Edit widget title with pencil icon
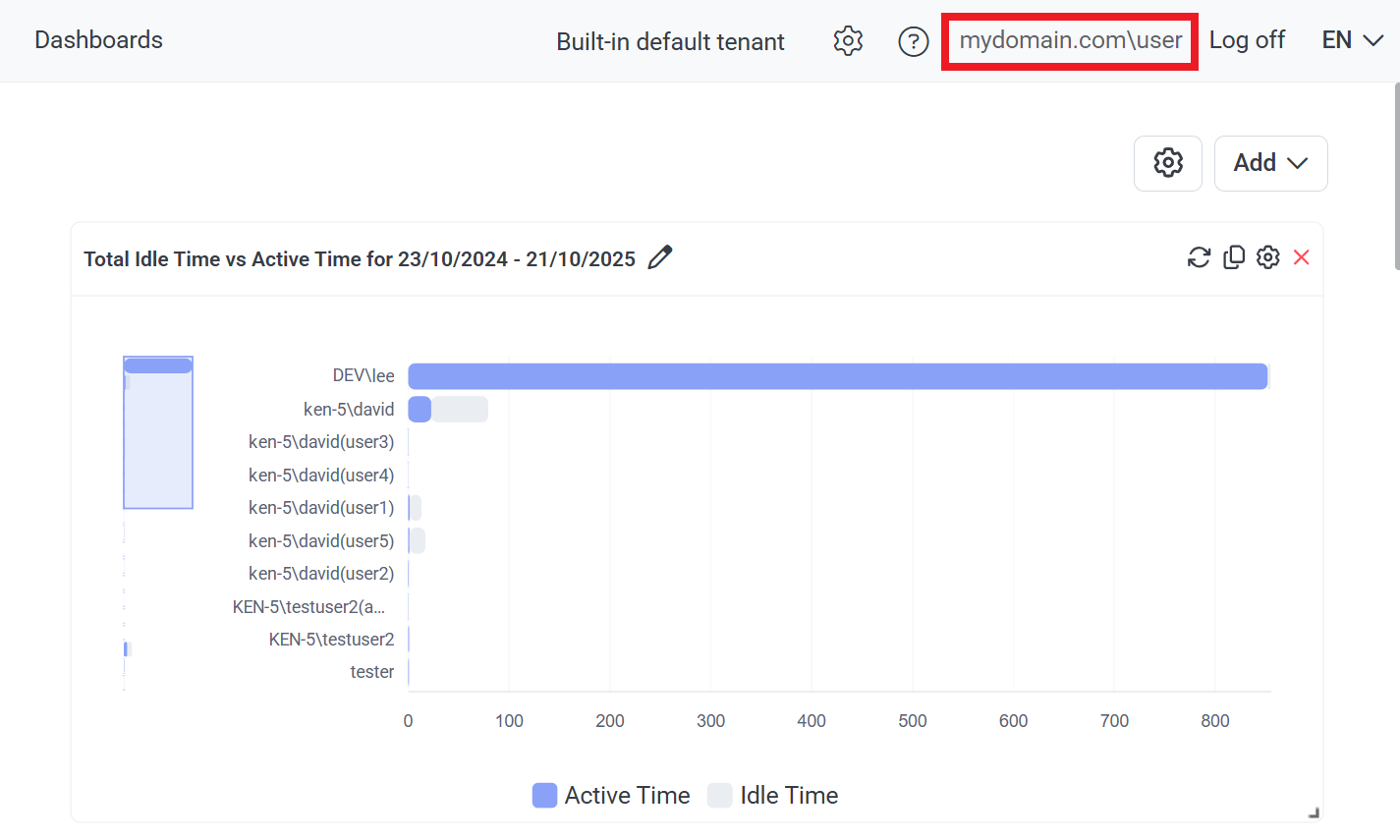The height and width of the screenshot is (840, 1400). (x=660, y=257)
